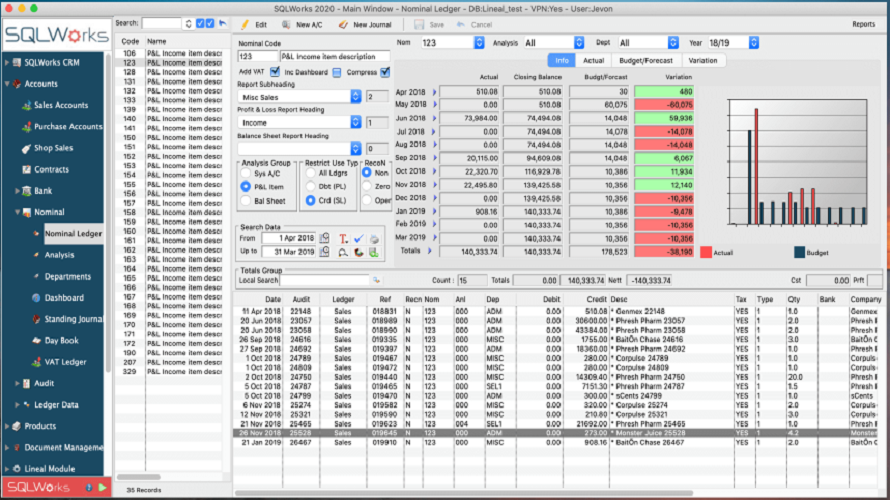This screenshot has width=890, height=500.
Task: Switch to the Variation tab
Action: click(x=703, y=60)
